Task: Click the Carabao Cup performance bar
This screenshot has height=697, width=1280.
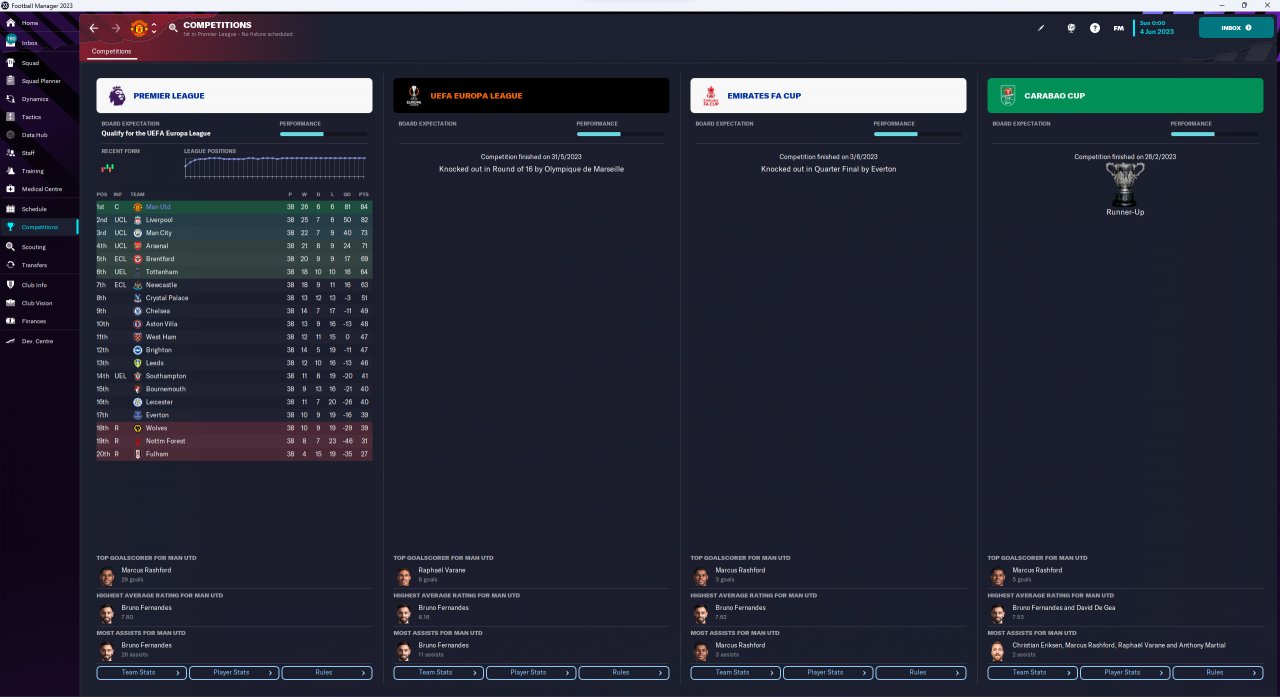Action: tap(1213, 134)
